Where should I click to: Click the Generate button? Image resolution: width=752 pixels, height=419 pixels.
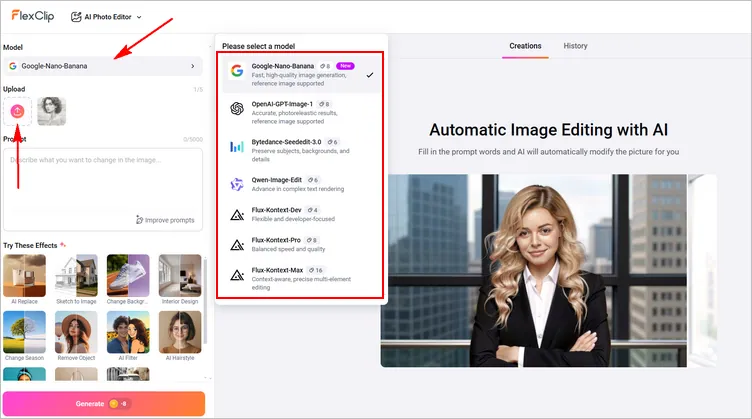[104, 404]
